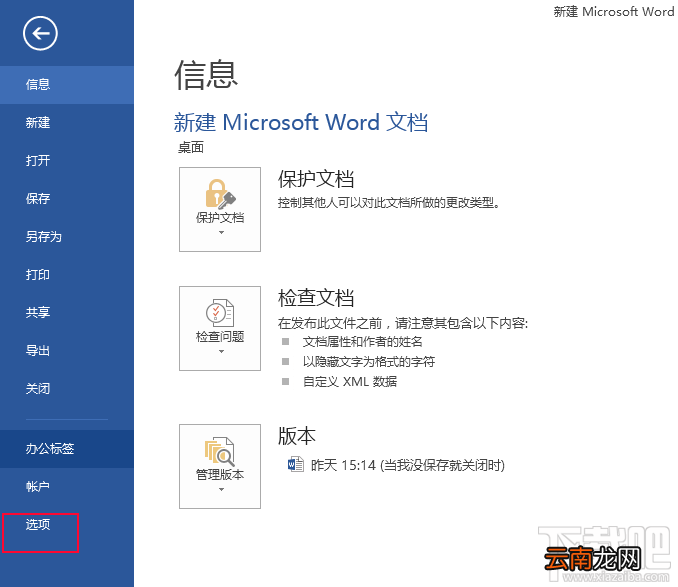Select 另存为 in the sidebar
The image size is (678, 587).
(x=67, y=237)
